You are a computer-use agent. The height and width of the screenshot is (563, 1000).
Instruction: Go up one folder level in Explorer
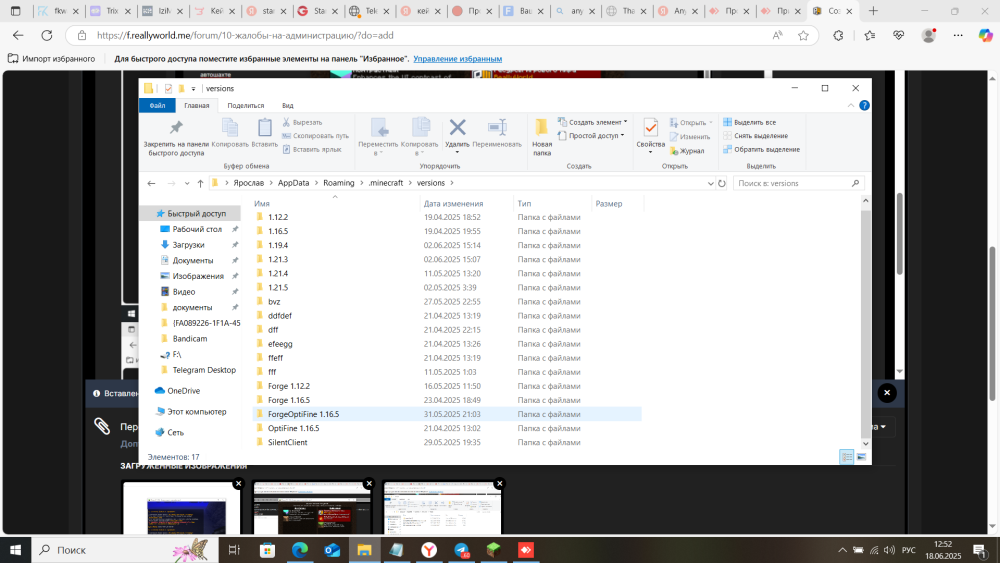(x=200, y=184)
